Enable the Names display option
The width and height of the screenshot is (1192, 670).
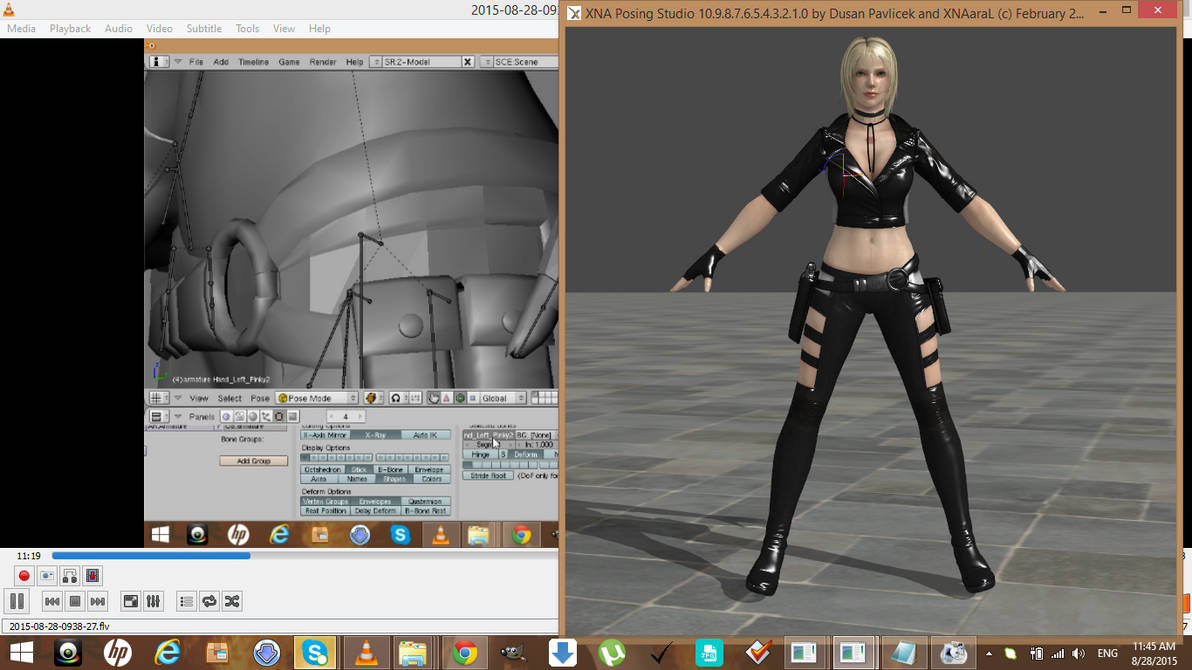pos(357,479)
